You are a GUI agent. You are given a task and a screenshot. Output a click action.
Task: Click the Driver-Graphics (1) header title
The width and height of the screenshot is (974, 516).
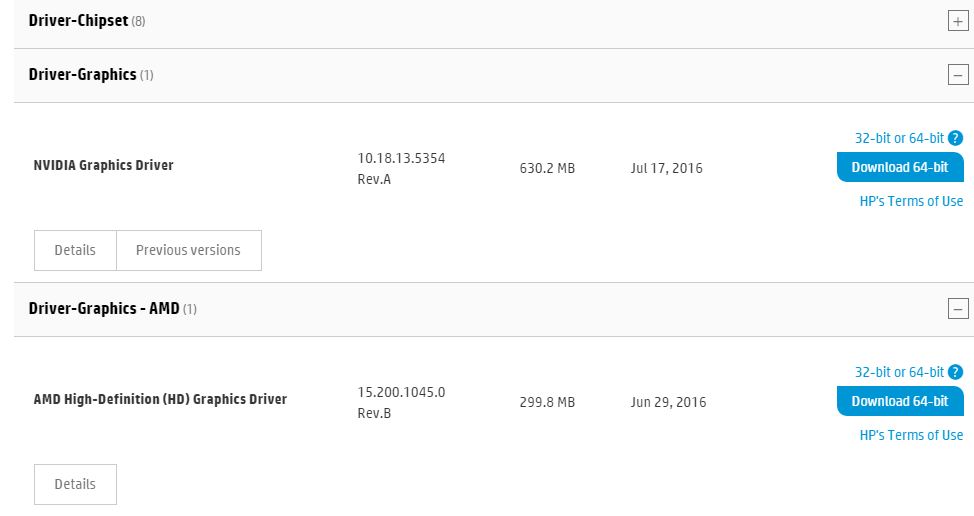pyautogui.click(x=82, y=74)
